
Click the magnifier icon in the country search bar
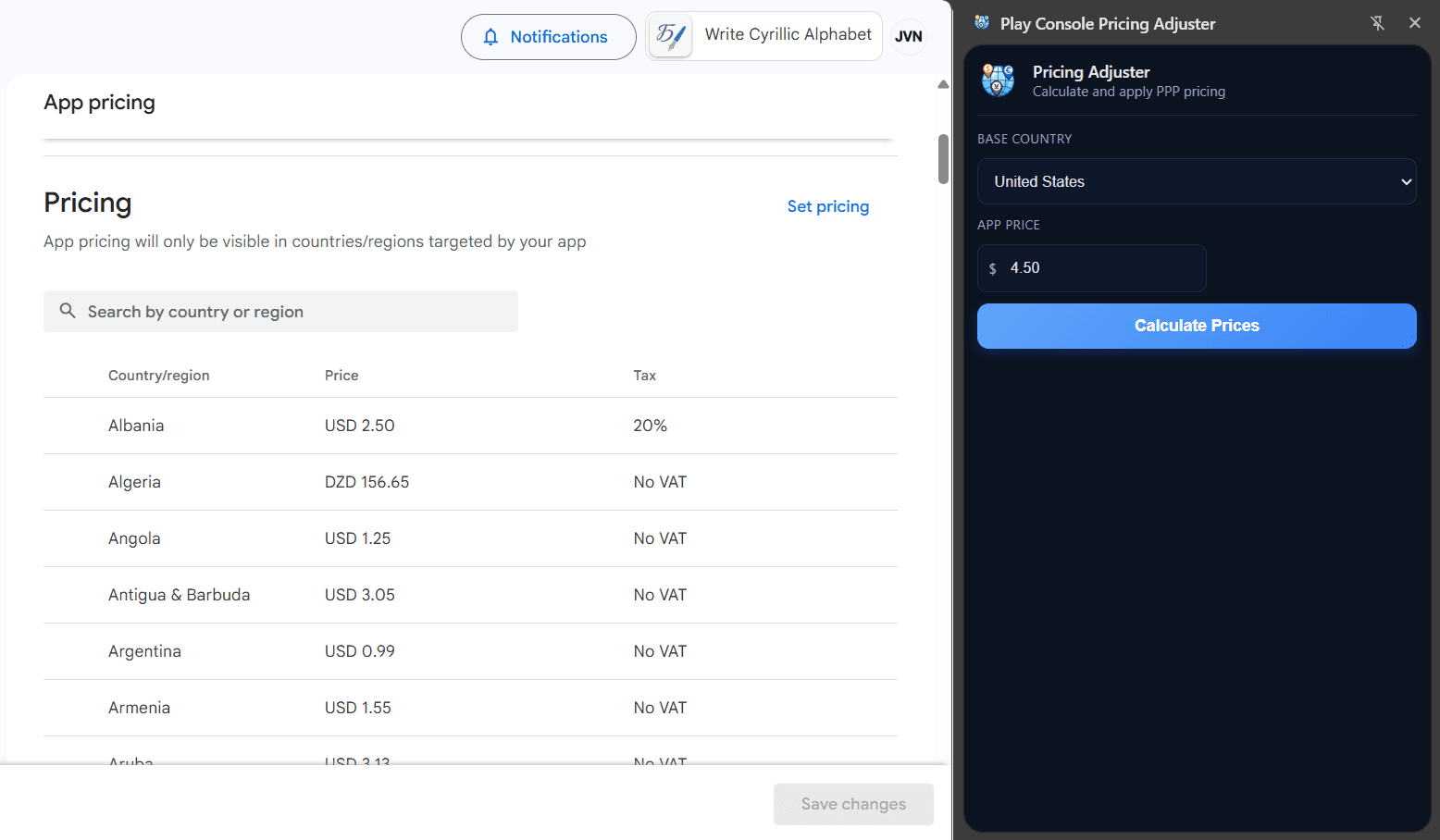tap(68, 311)
